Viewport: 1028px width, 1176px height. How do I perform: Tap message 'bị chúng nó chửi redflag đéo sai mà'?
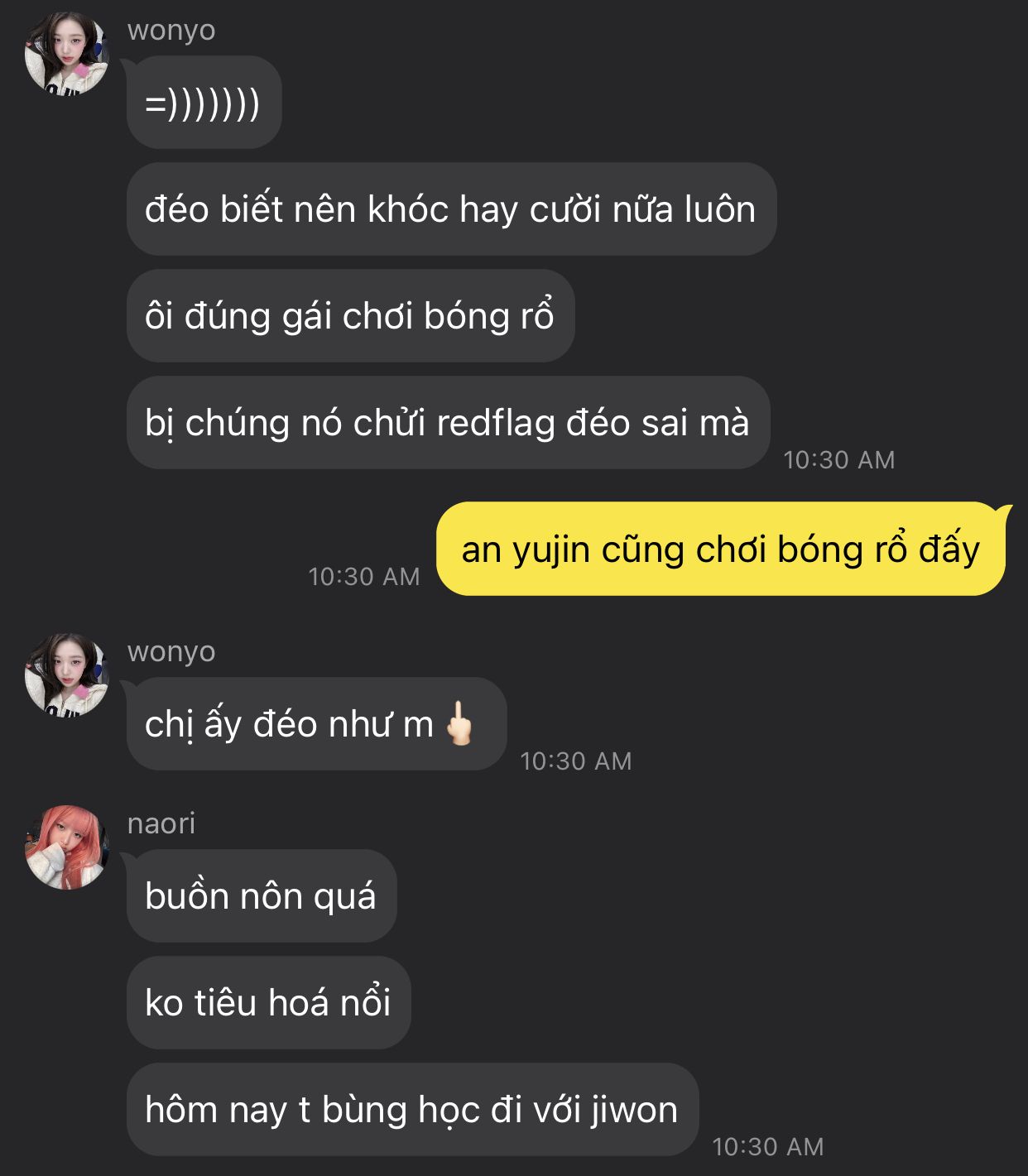tap(448, 422)
